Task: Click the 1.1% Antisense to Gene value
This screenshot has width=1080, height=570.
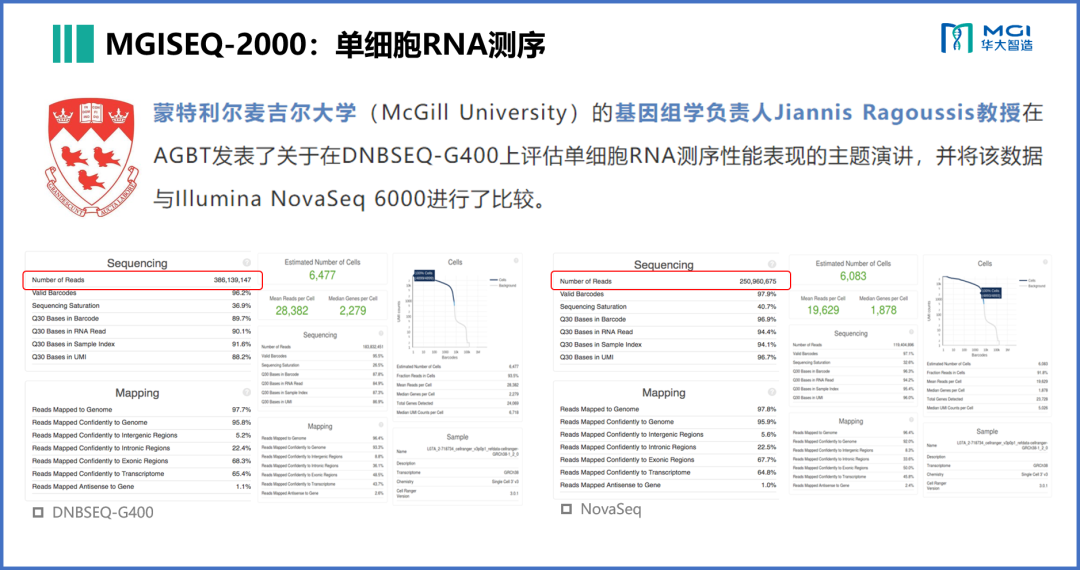Action: pyautogui.click(x=243, y=487)
